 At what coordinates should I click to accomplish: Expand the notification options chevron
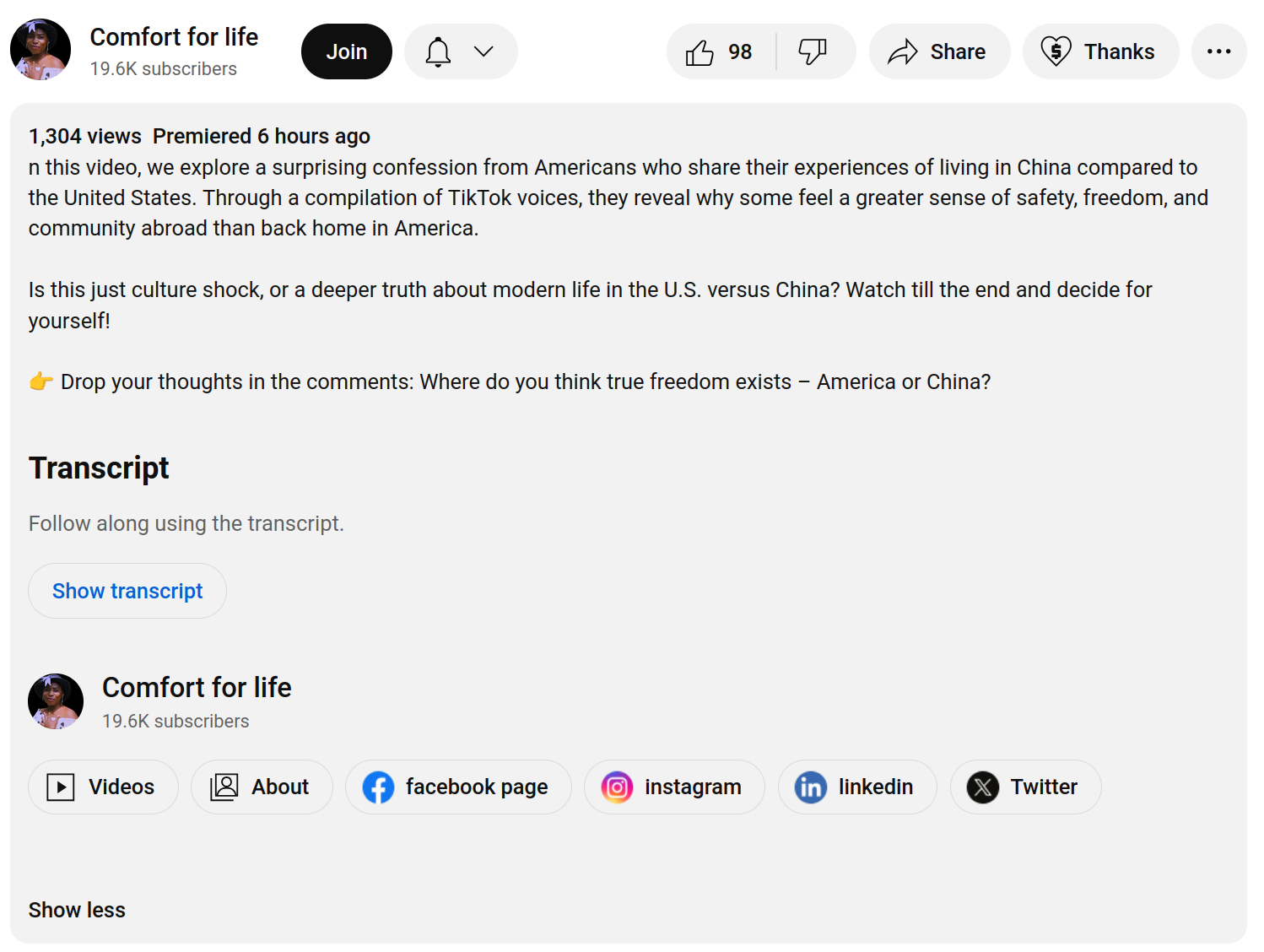click(x=483, y=52)
